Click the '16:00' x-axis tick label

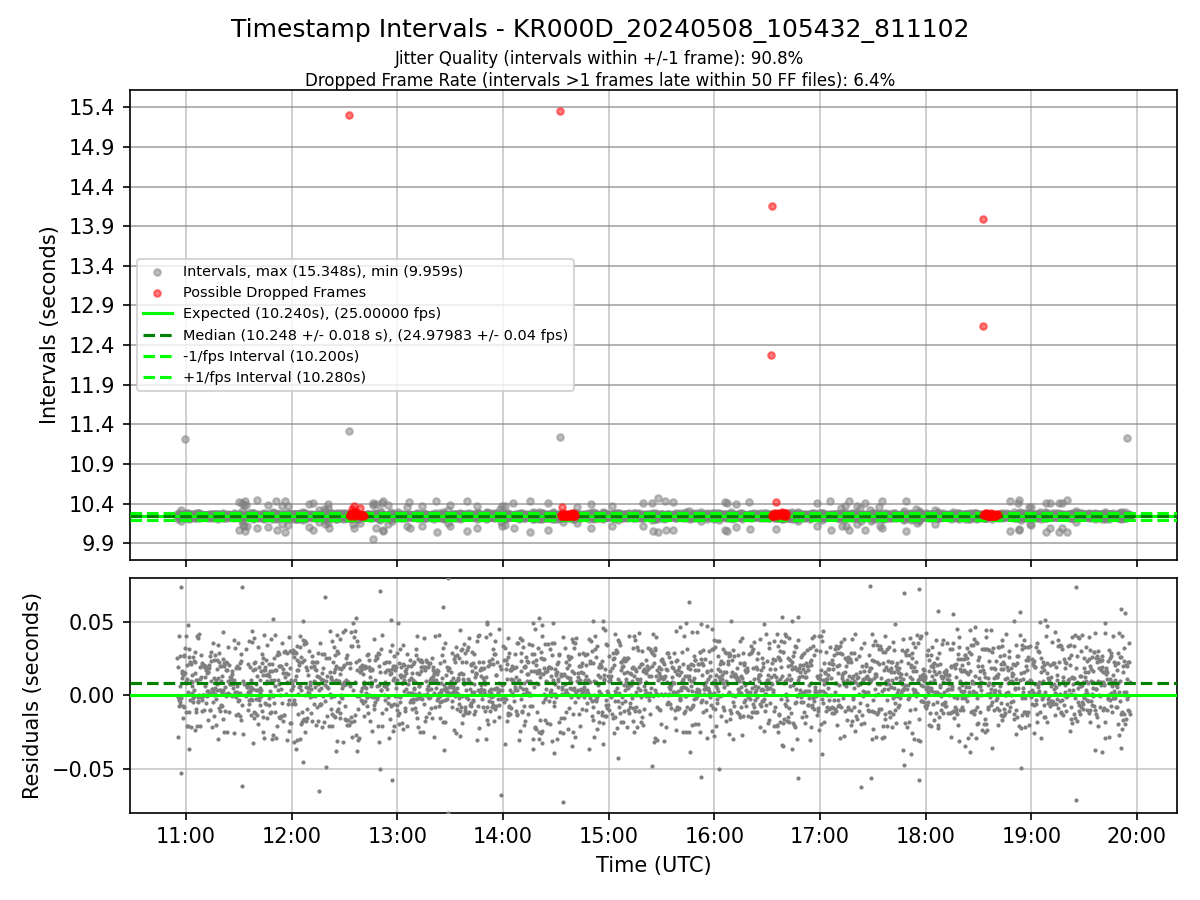[714, 835]
